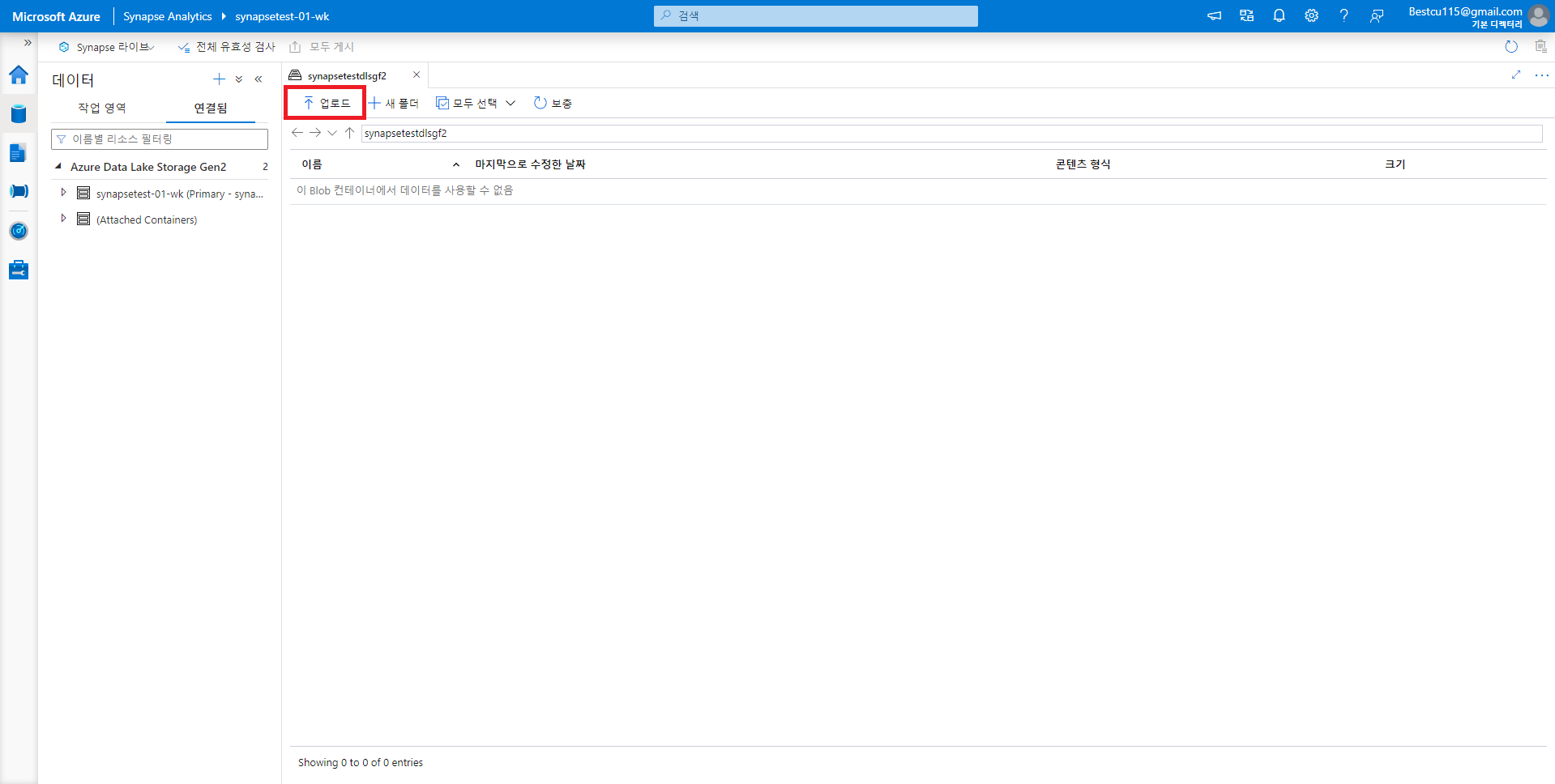This screenshot has width=1555, height=784.
Task: Open recent paths down chevron
Action: point(332,133)
